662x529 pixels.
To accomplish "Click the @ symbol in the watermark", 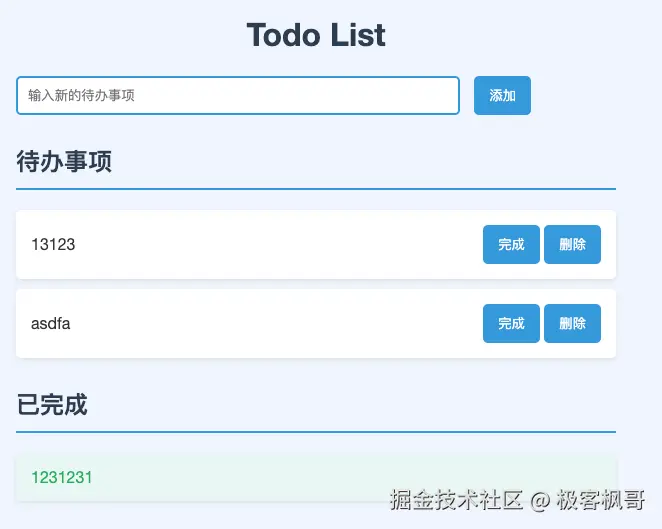I will coord(540,500).
